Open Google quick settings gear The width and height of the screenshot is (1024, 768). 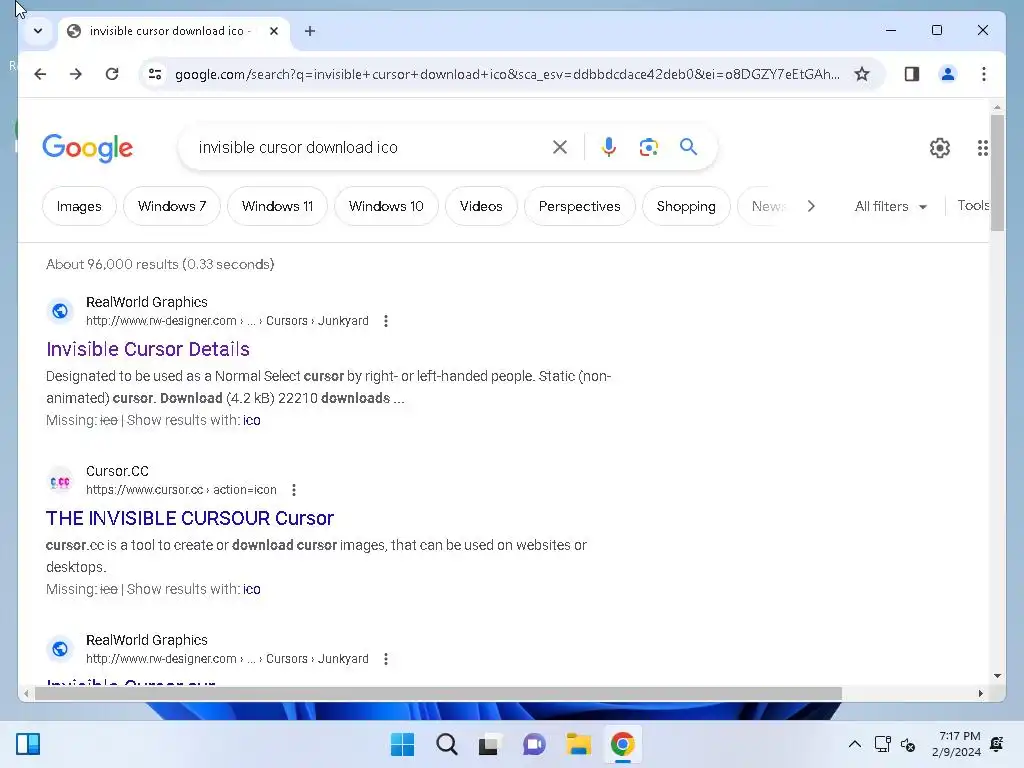940,148
